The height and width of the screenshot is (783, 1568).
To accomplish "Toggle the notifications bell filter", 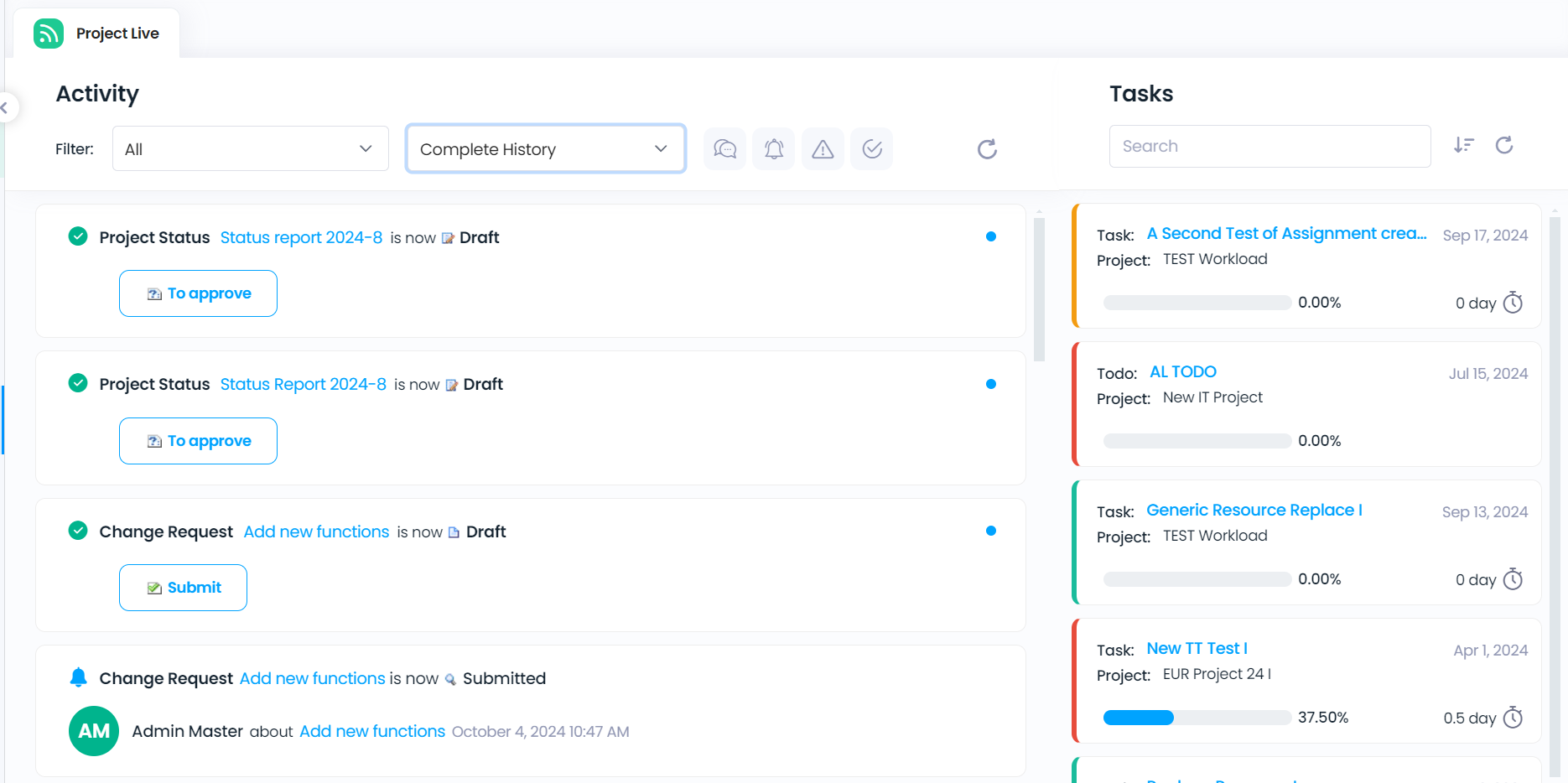I will tap(773, 149).
